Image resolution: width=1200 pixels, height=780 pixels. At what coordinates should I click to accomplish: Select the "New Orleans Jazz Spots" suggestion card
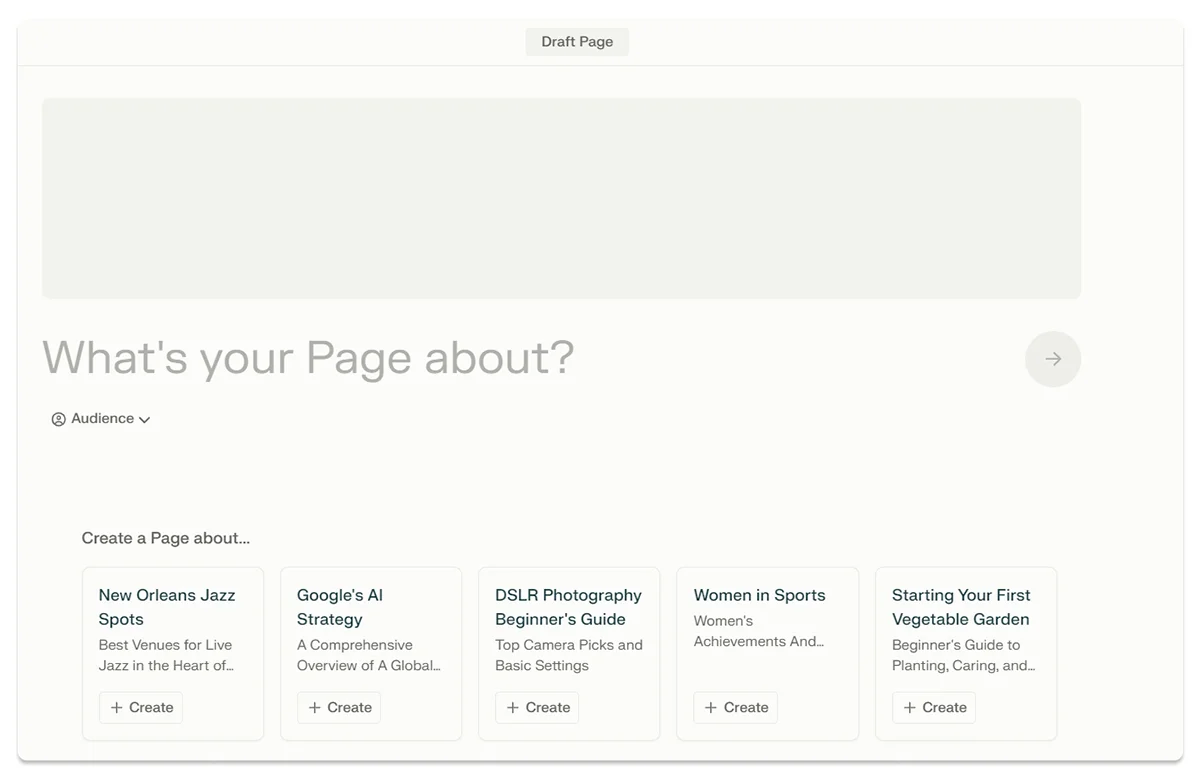click(x=173, y=653)
